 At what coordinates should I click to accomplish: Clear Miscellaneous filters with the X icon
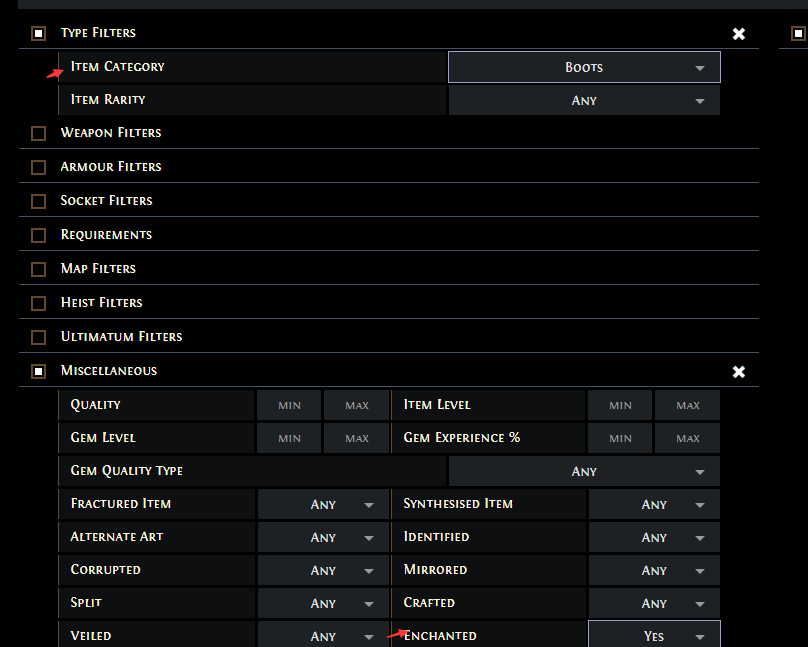pyautogui.click(x=738, y=371)
